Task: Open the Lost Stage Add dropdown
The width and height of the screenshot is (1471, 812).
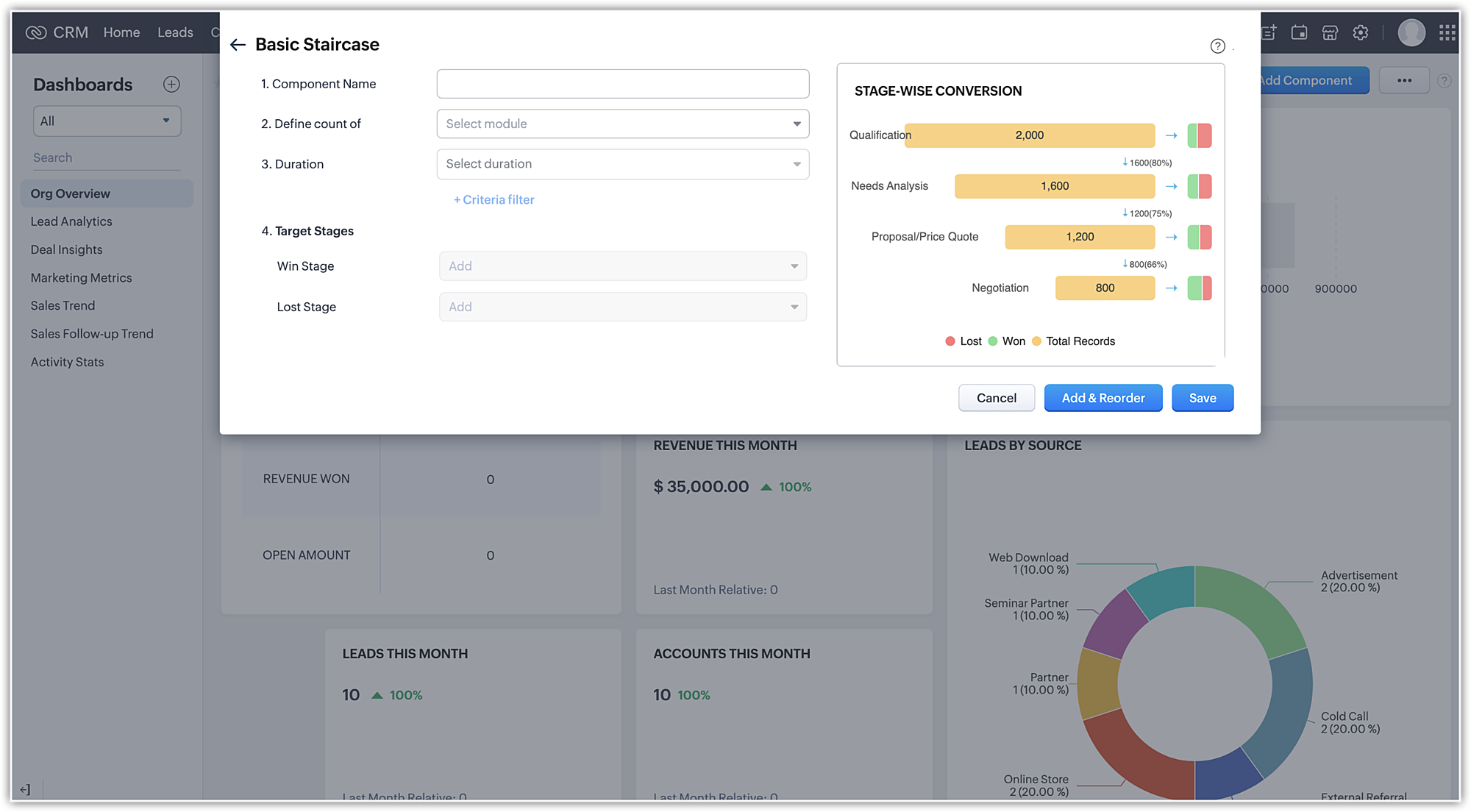Action: coord(622,307)
